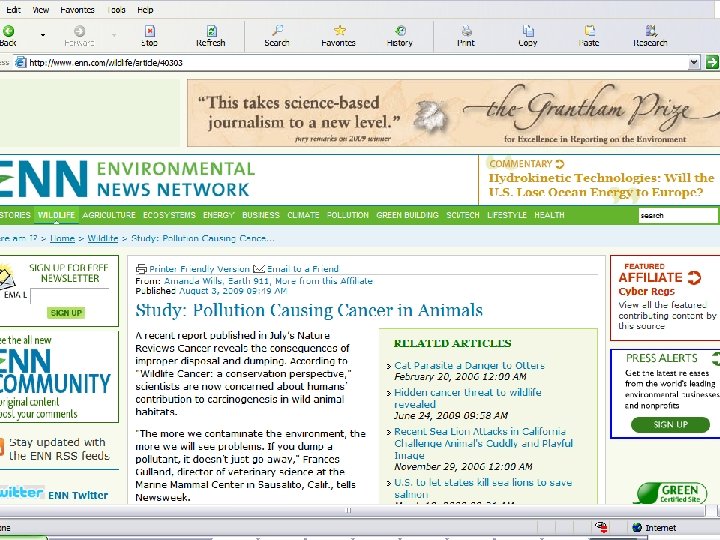Select the Green Building navigation tab
Viewport: 720px width, 540px height.
(407, 215)
